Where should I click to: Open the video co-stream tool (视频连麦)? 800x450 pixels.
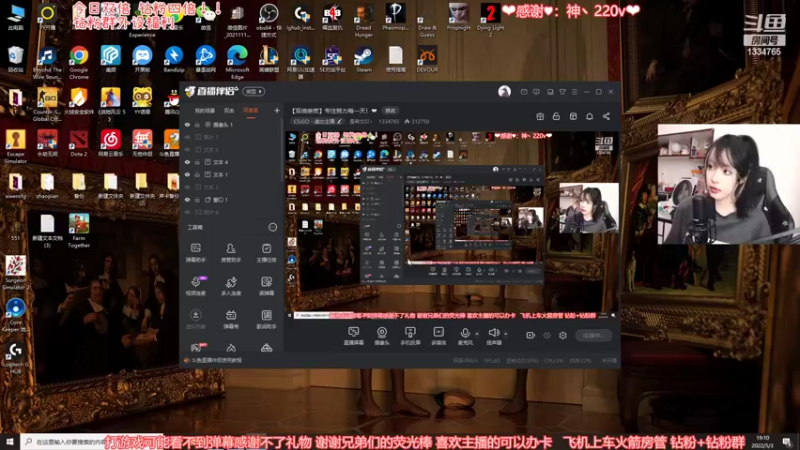pos(195,286)
